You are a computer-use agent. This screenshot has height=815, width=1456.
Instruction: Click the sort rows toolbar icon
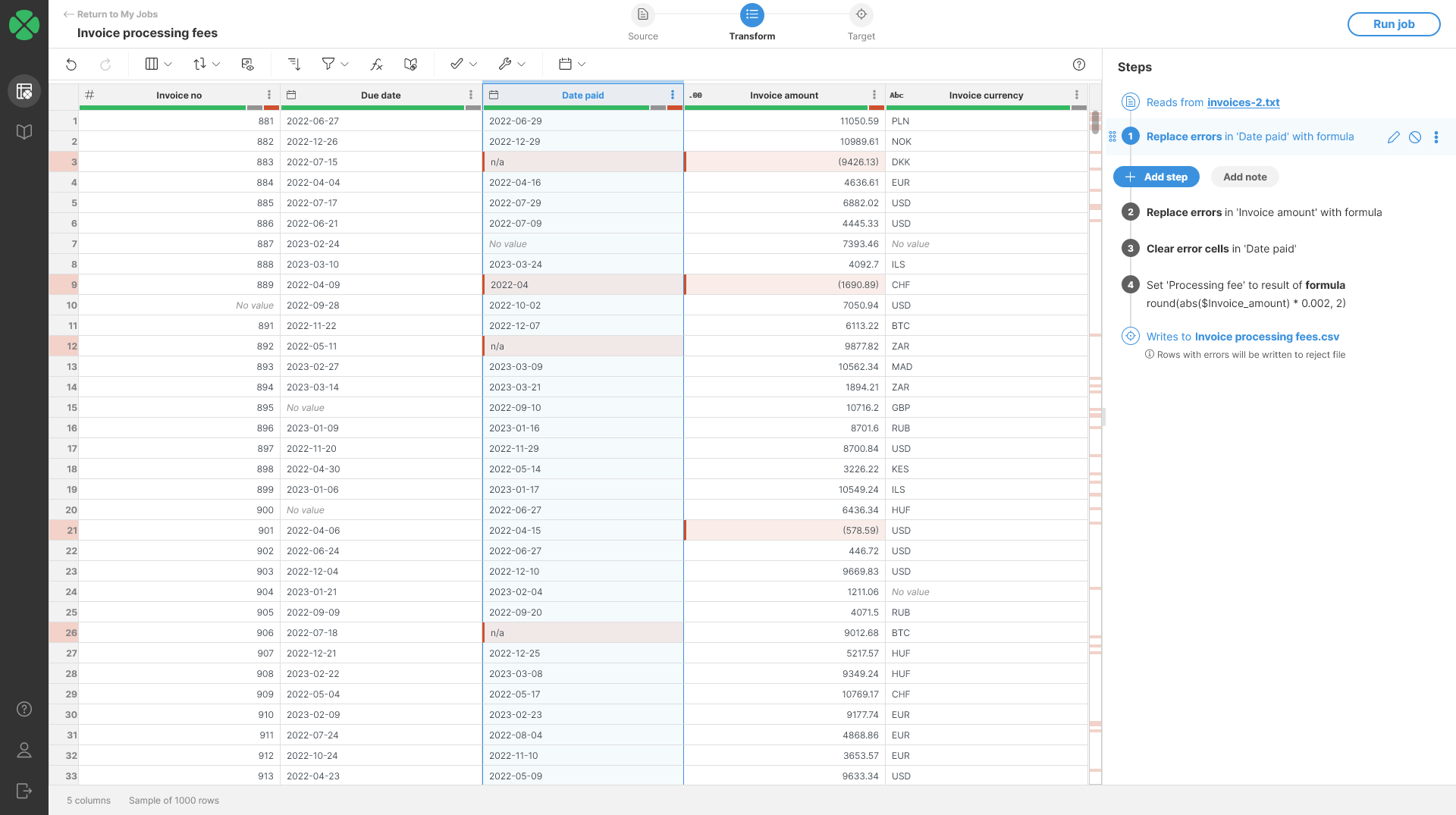[294, 64]
